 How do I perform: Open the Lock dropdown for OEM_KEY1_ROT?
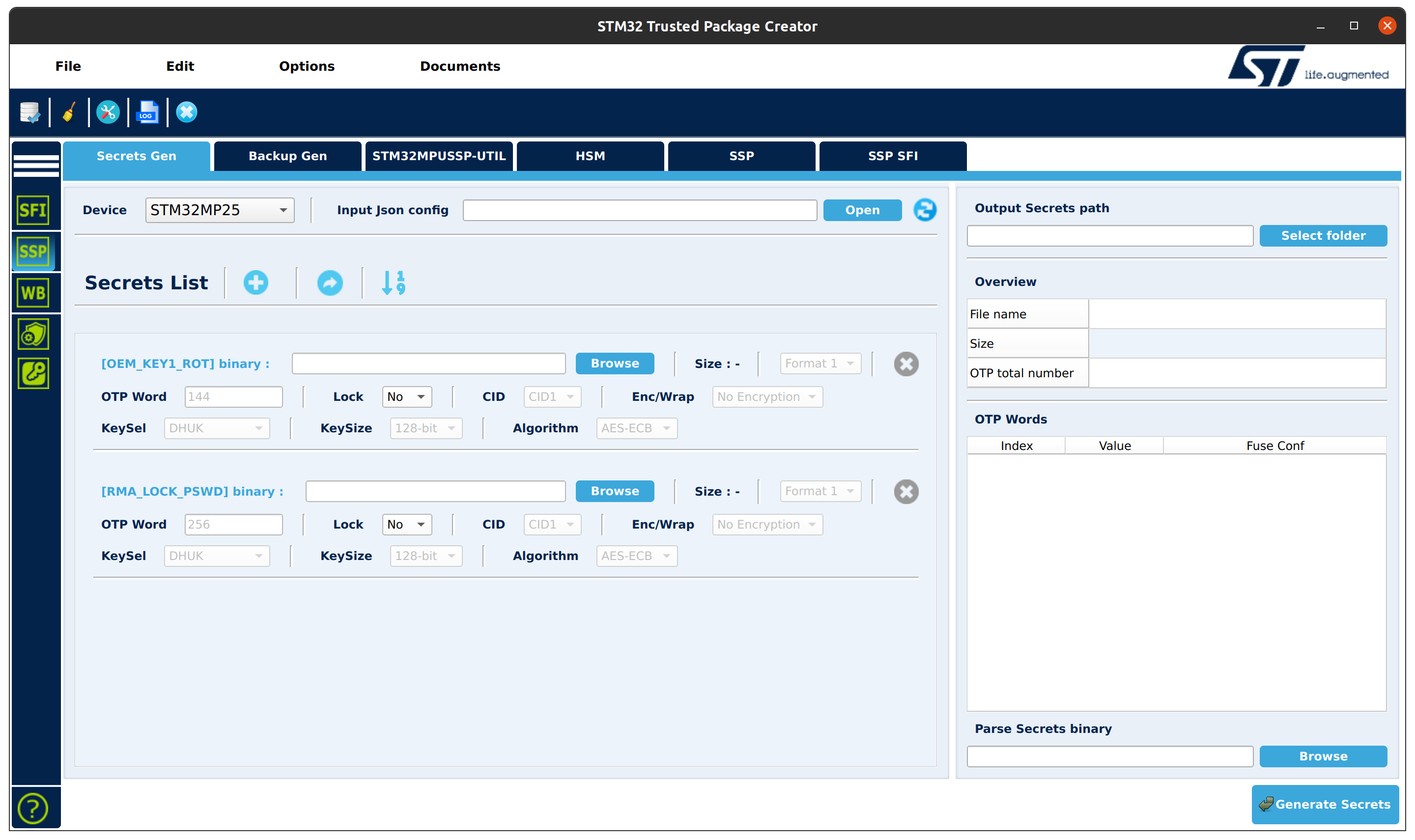(x=406, y=397)
